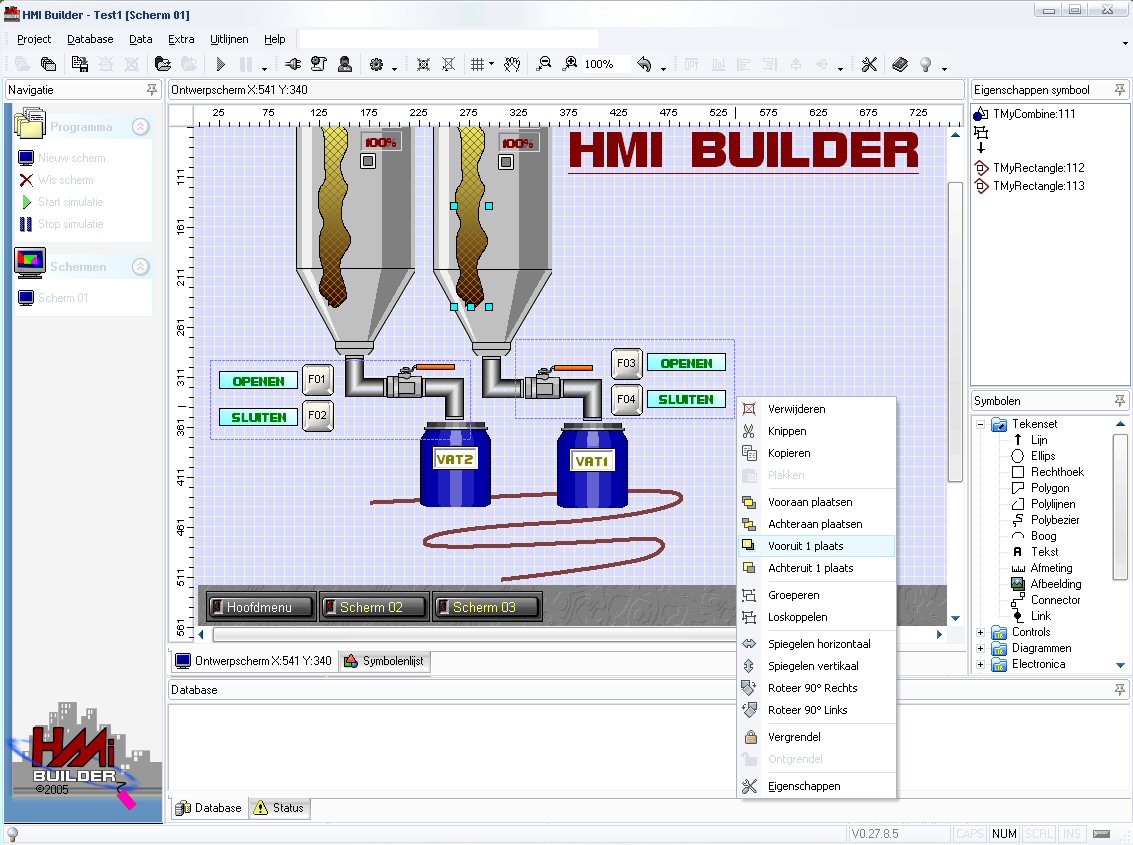The height and width of the screenshot is (845, 1133).
Task: Click the canvas horizontal scrollbar right arrow
Action: pos(939,635)
